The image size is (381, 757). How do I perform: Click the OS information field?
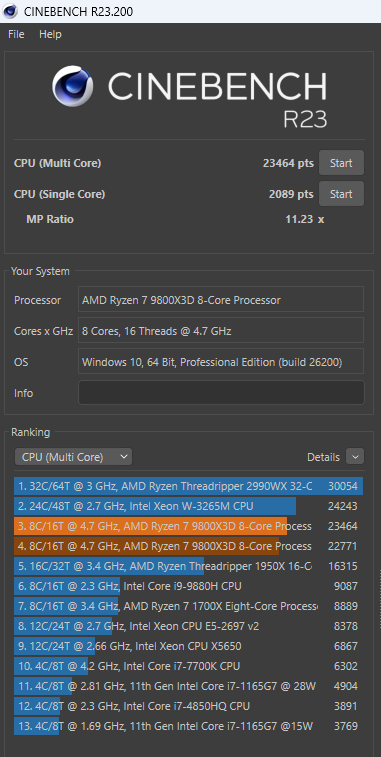(x=221, y=362)
